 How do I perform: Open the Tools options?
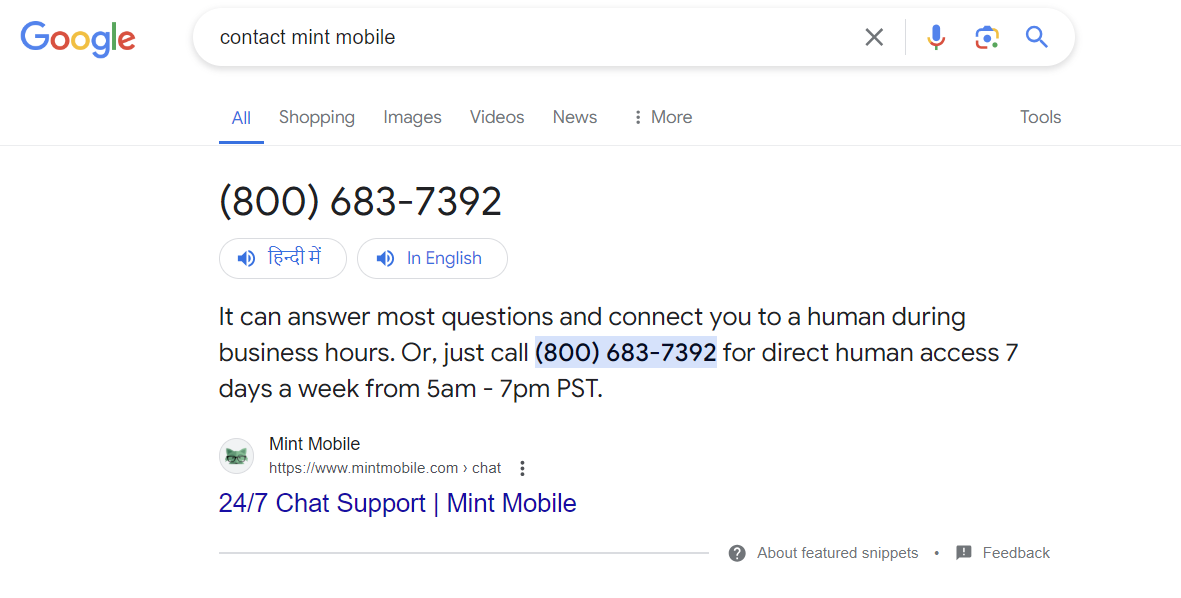pyautogui.click(x=1040, y=117)
